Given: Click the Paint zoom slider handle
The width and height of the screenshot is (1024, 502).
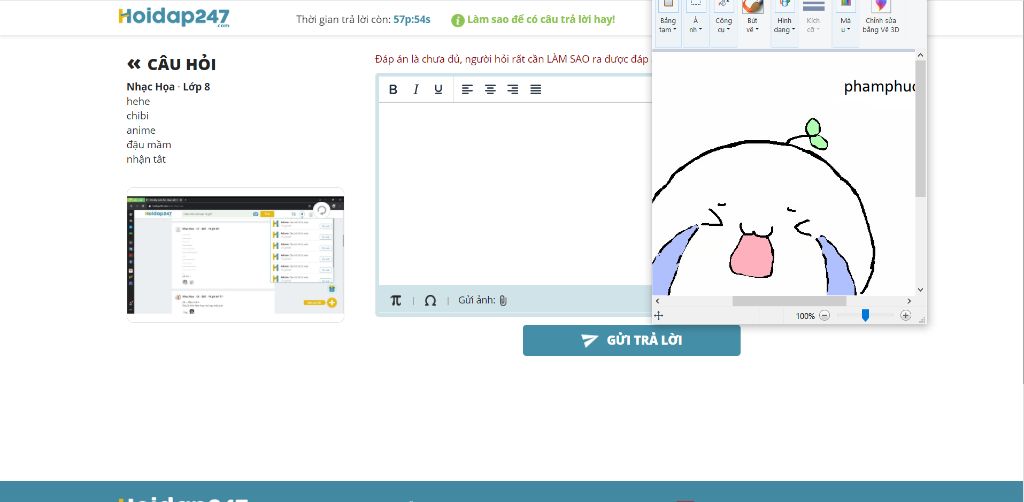Looking at the screenshot, I should [865, 315].
